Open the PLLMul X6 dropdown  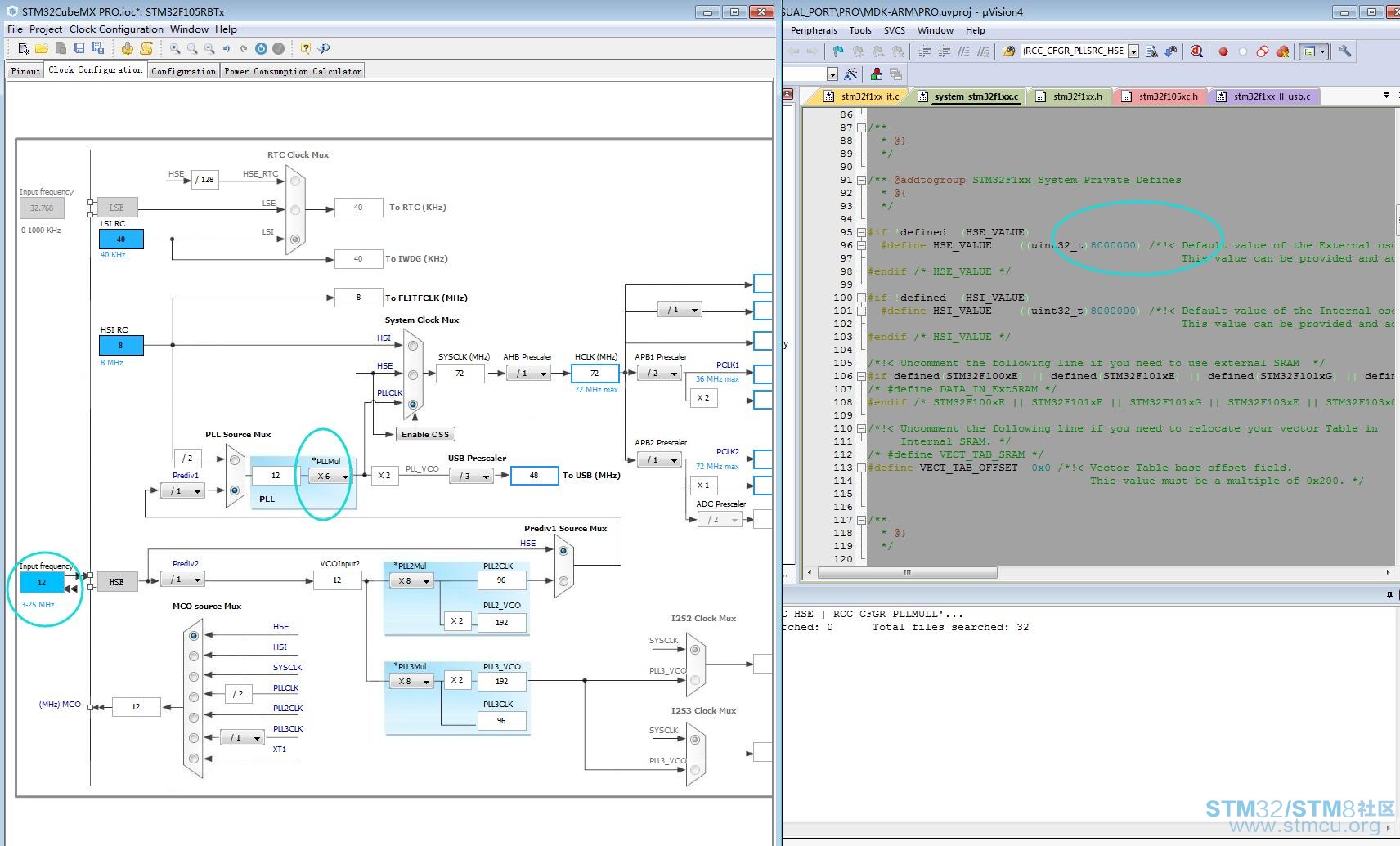[x=330, y=476]
